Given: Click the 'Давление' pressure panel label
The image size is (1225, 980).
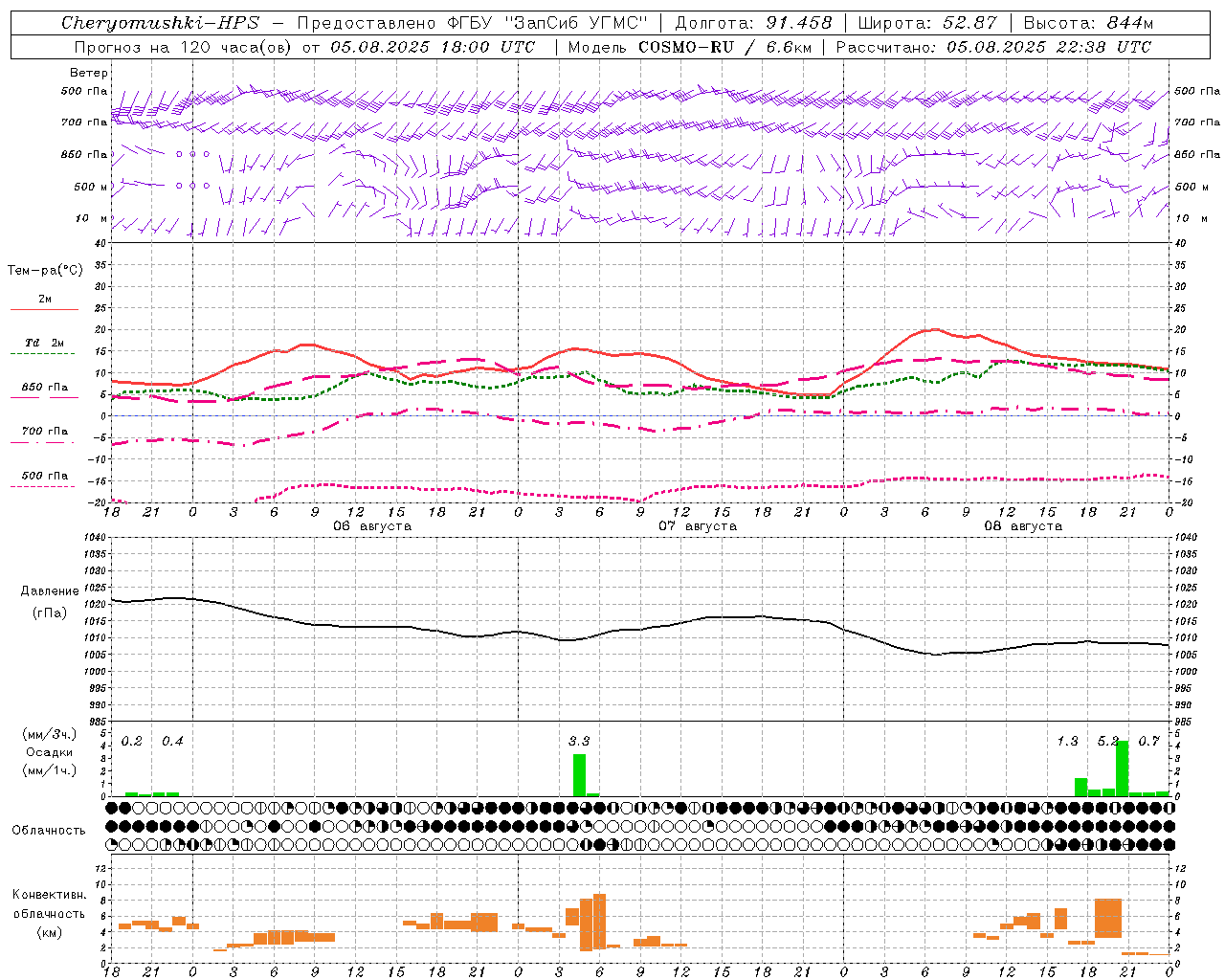Looking at the screenshot, I should pyautogui.click(x=50, y=591).
